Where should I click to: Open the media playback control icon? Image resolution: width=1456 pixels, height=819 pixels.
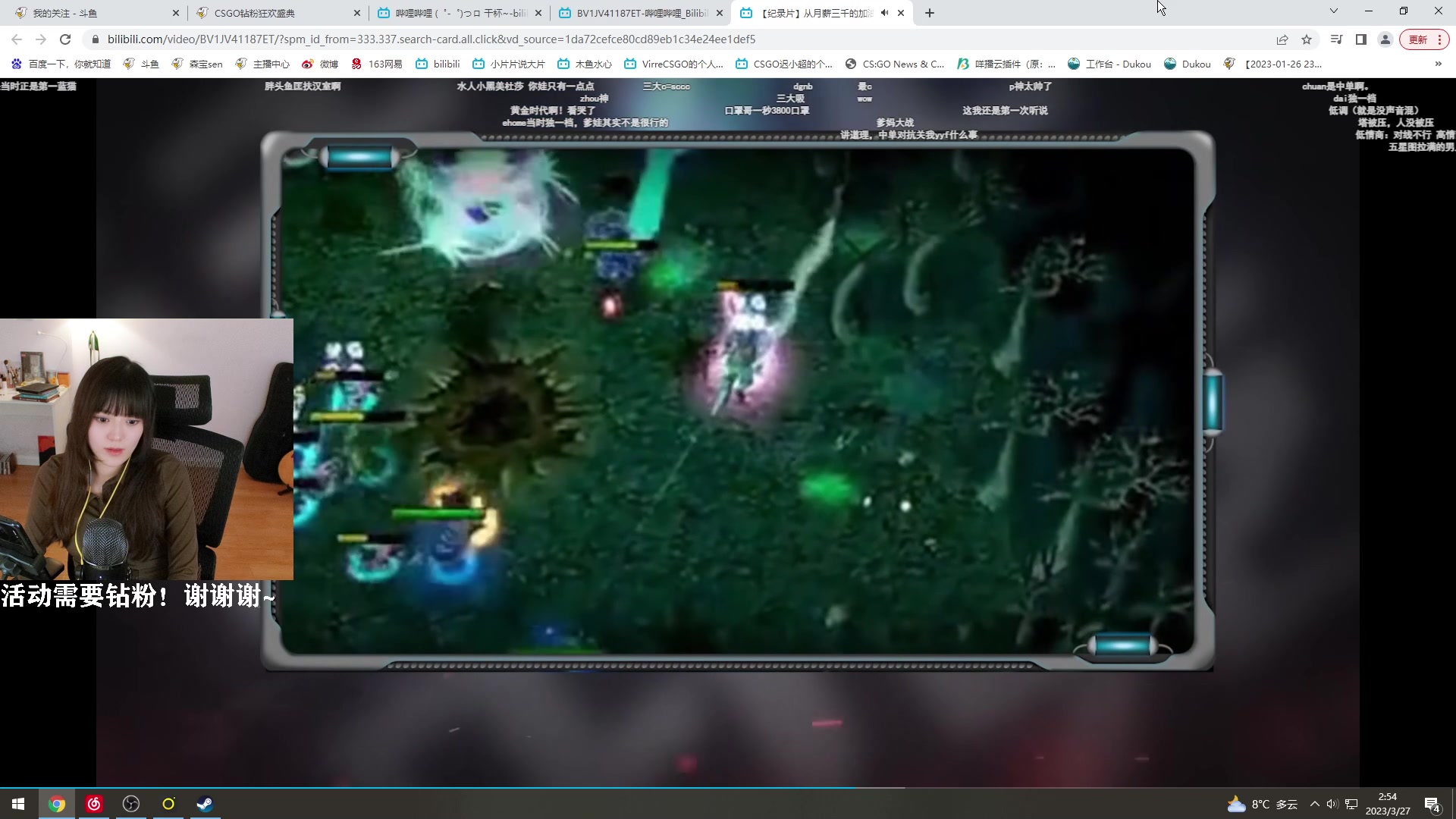pos(1337,39)
